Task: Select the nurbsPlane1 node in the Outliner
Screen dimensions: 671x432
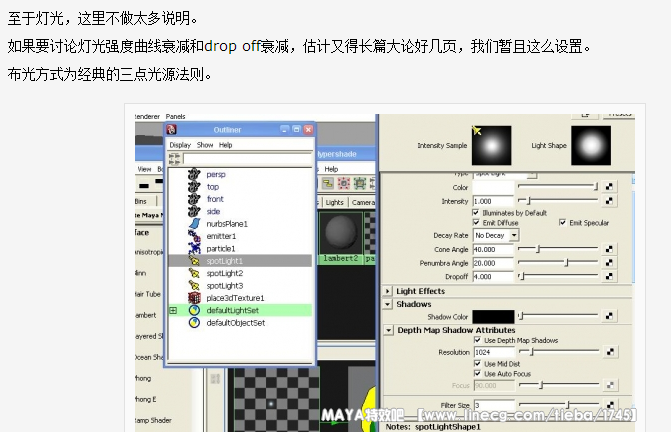Action: click(x=226, y=223)
